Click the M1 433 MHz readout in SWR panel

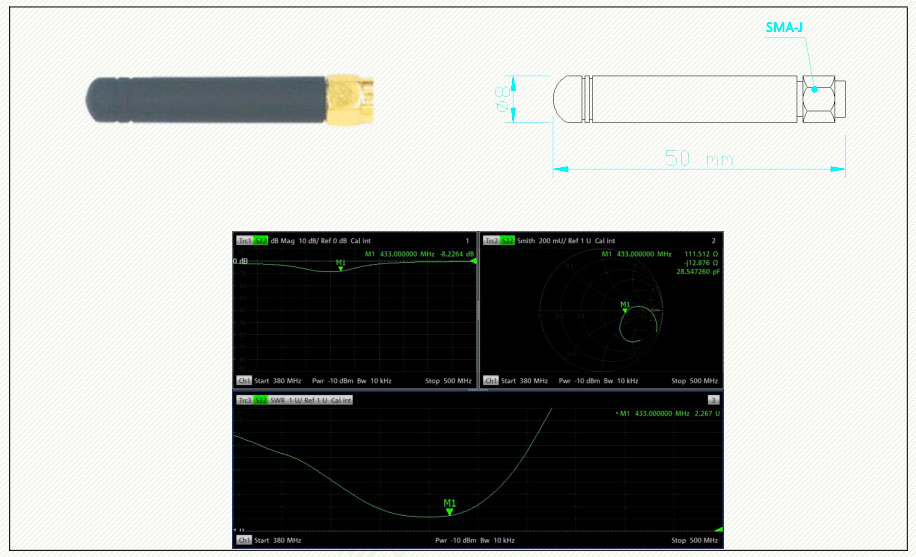pos(665,414)
